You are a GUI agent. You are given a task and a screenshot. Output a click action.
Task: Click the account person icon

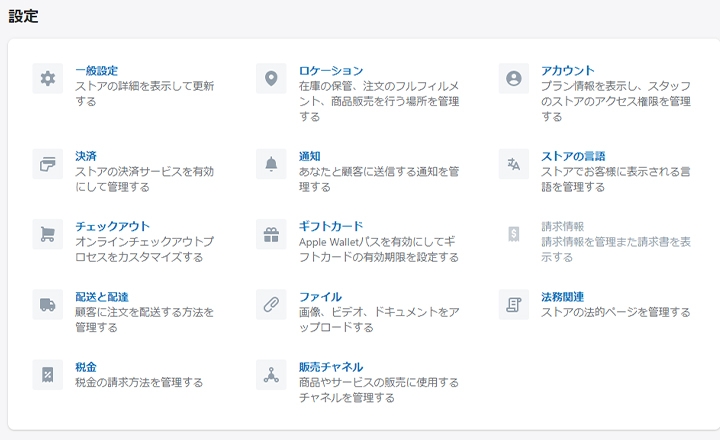(x=514, y=79)
